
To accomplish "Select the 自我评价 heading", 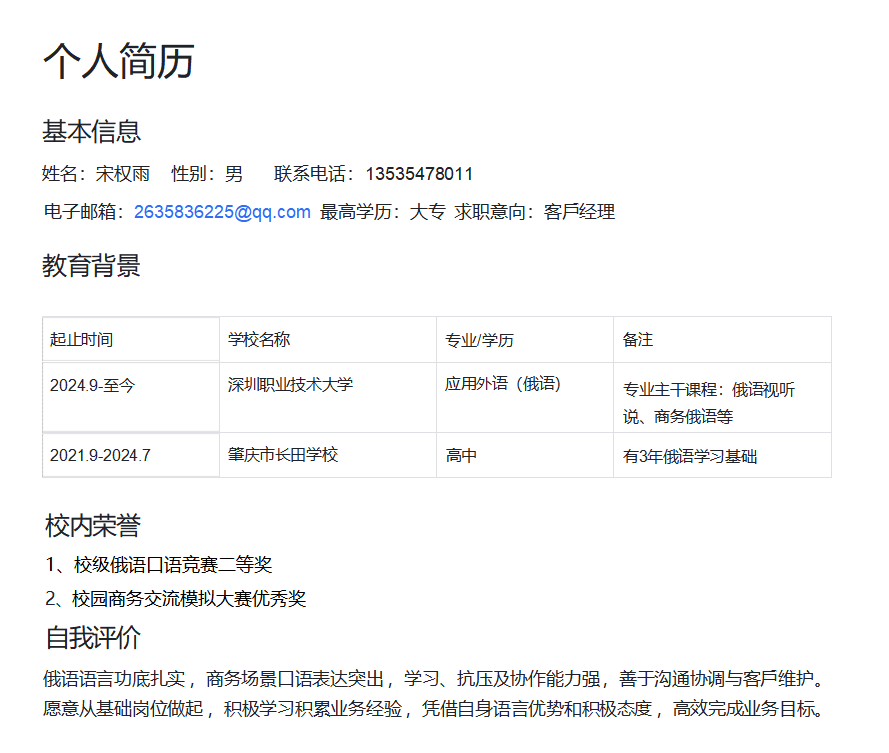I will click(93, 637).
